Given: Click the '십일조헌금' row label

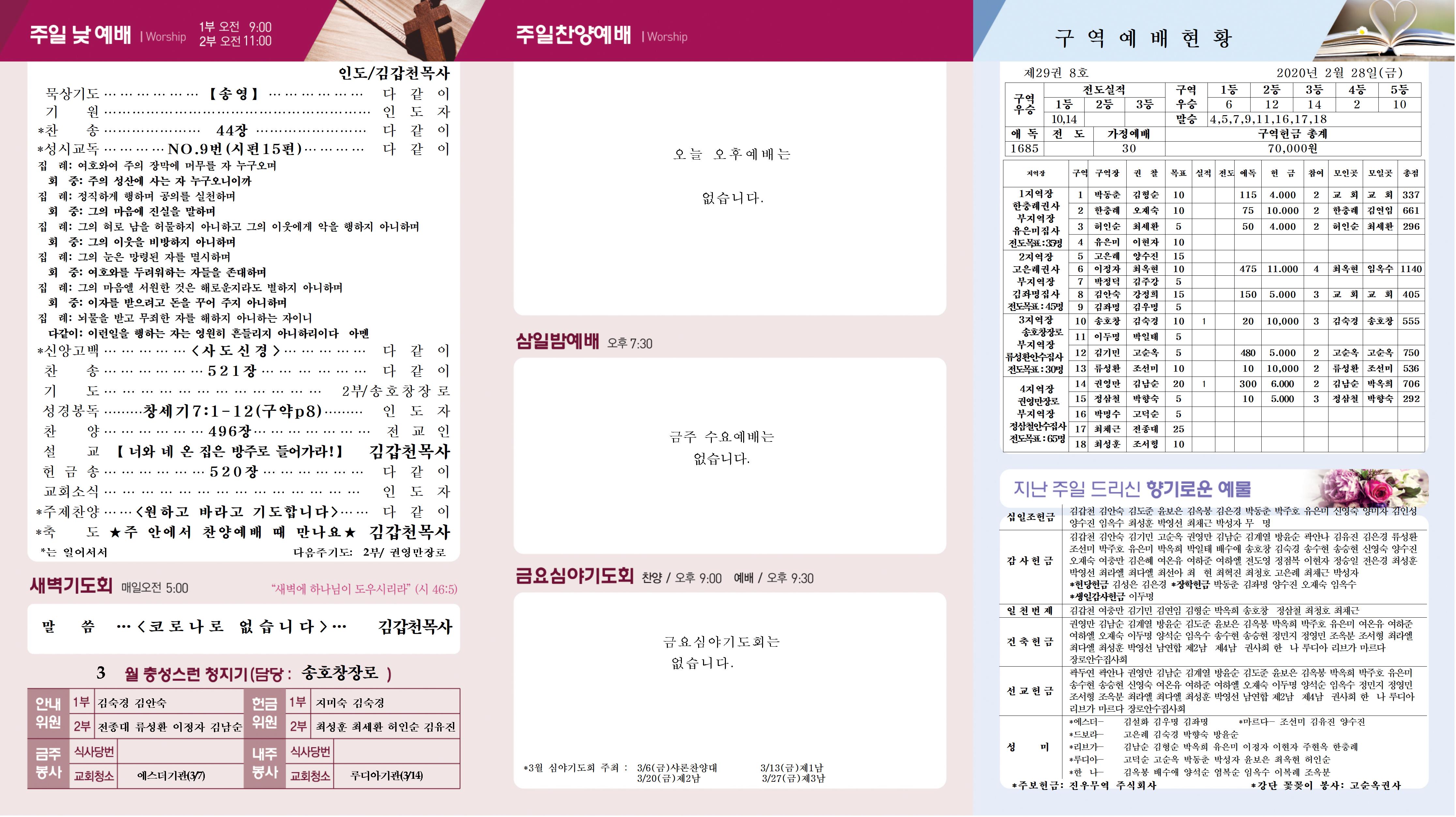Looking at the screenshot, I should pyautogui.click(x=1031, y=517).
